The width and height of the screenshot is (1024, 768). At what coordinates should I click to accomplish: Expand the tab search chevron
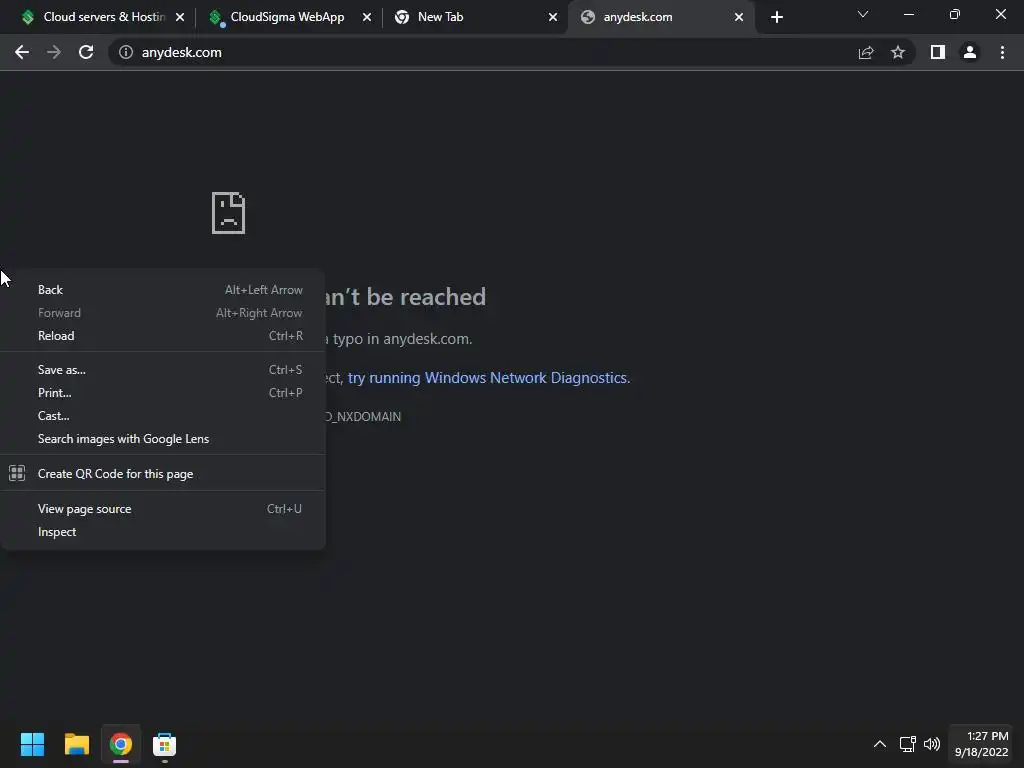click(x=863, y=14)
